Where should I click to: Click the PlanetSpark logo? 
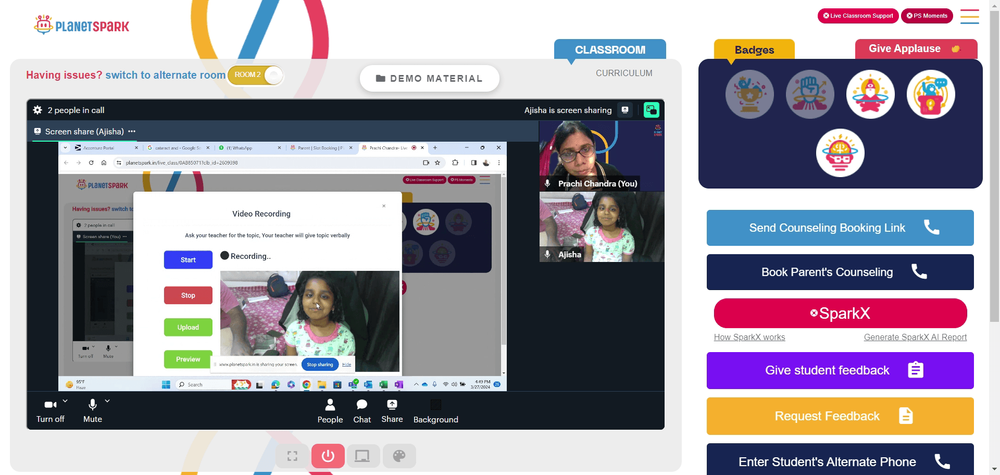coord(82,26)
